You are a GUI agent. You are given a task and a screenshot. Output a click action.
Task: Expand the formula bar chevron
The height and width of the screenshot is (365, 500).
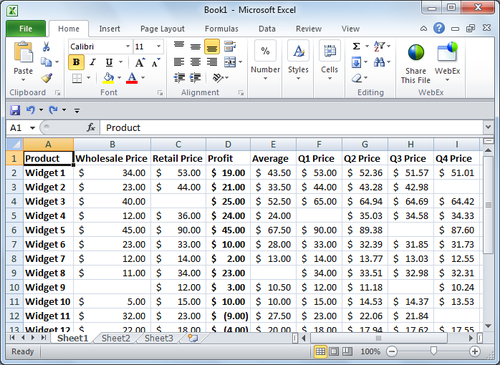[x=488, y=127]
